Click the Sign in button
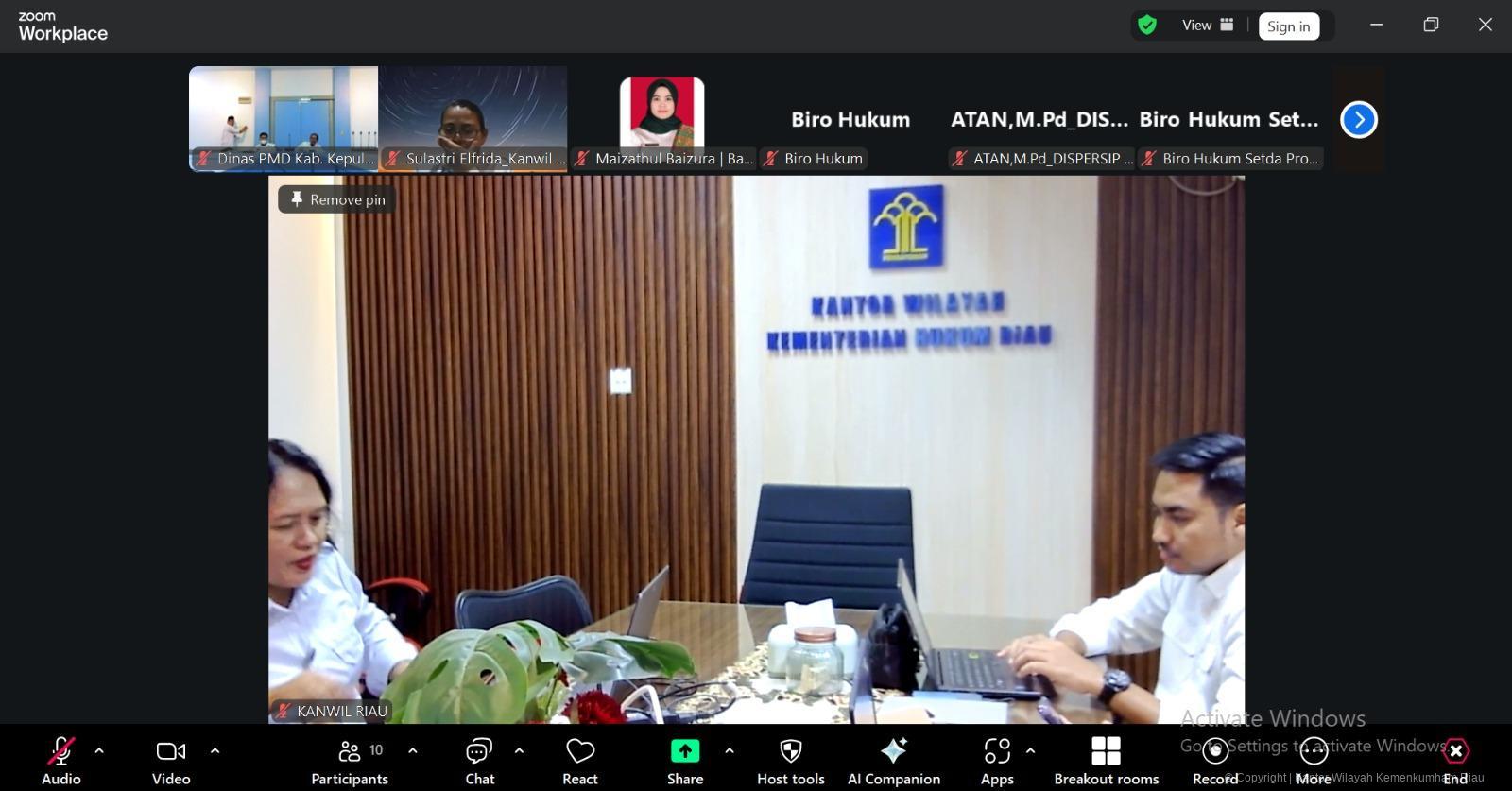 click(1288, 26)
